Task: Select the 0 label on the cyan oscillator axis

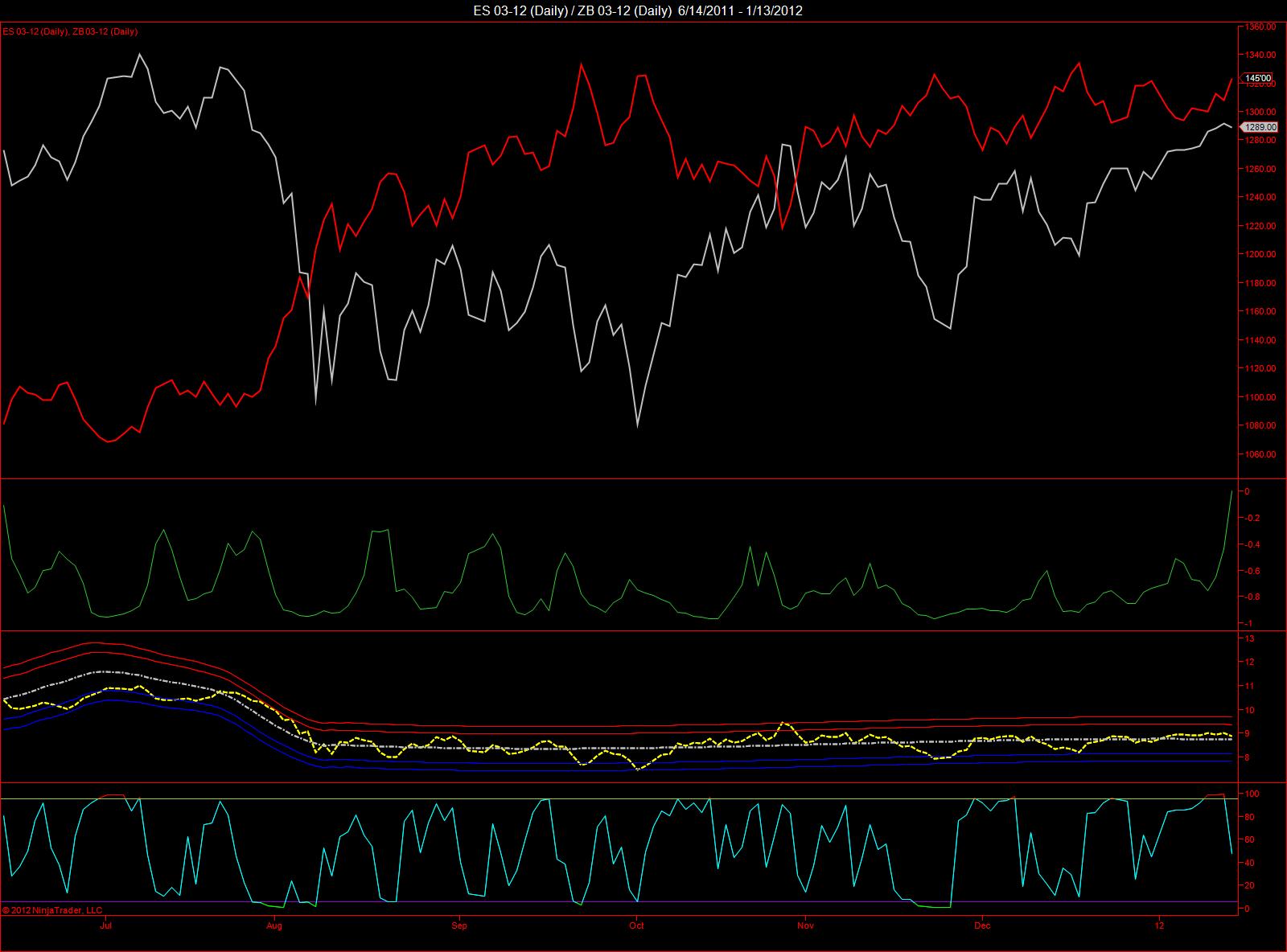Action: point(1246,909)
